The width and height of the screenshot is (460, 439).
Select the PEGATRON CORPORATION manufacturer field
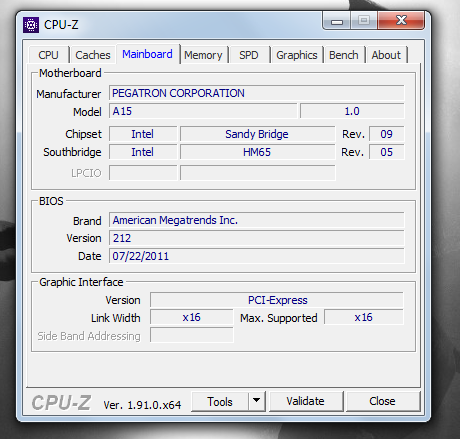(x=257, y=93)
